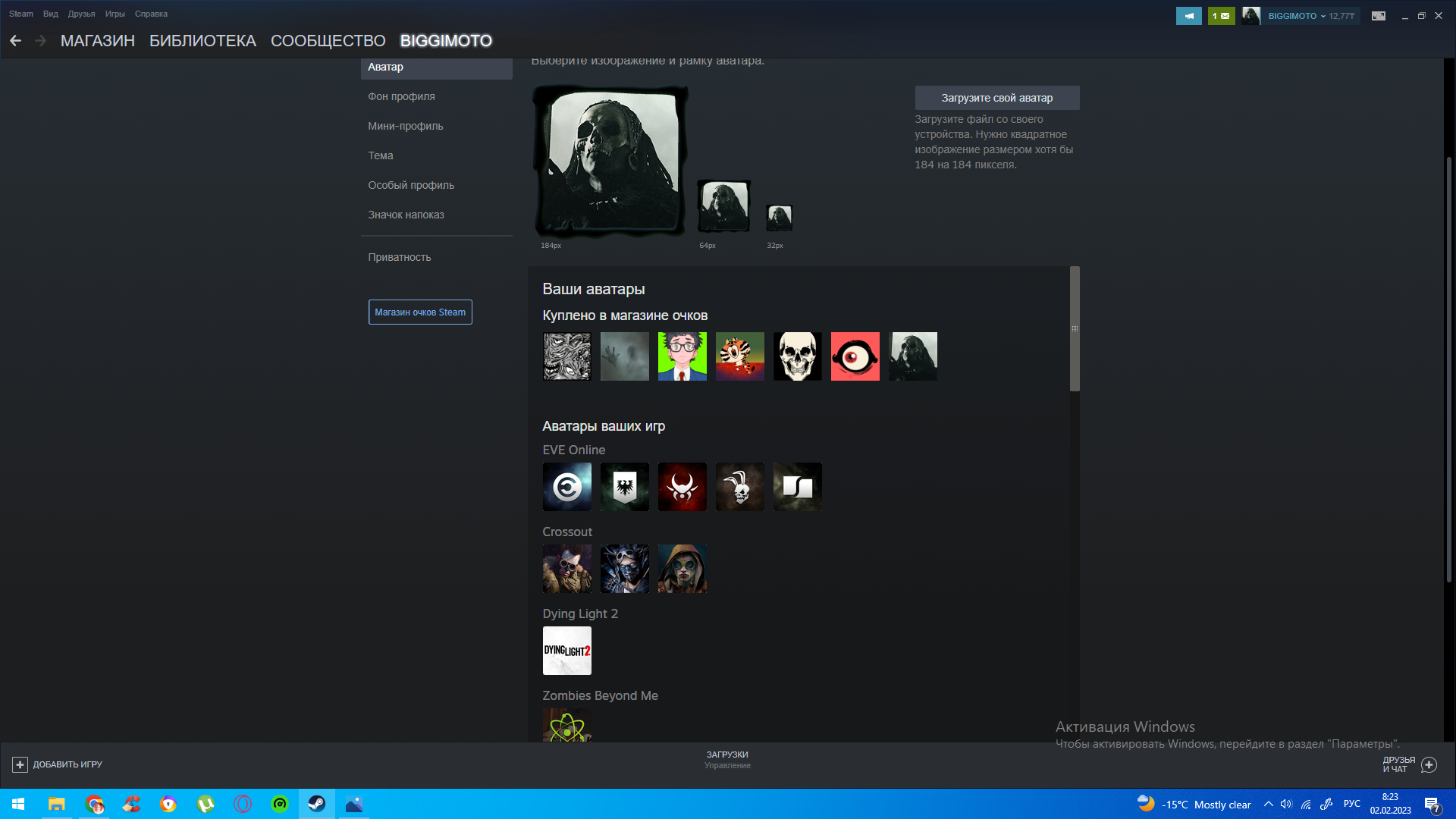
Task: Open the volume control in system tray
Action: 1286,805
